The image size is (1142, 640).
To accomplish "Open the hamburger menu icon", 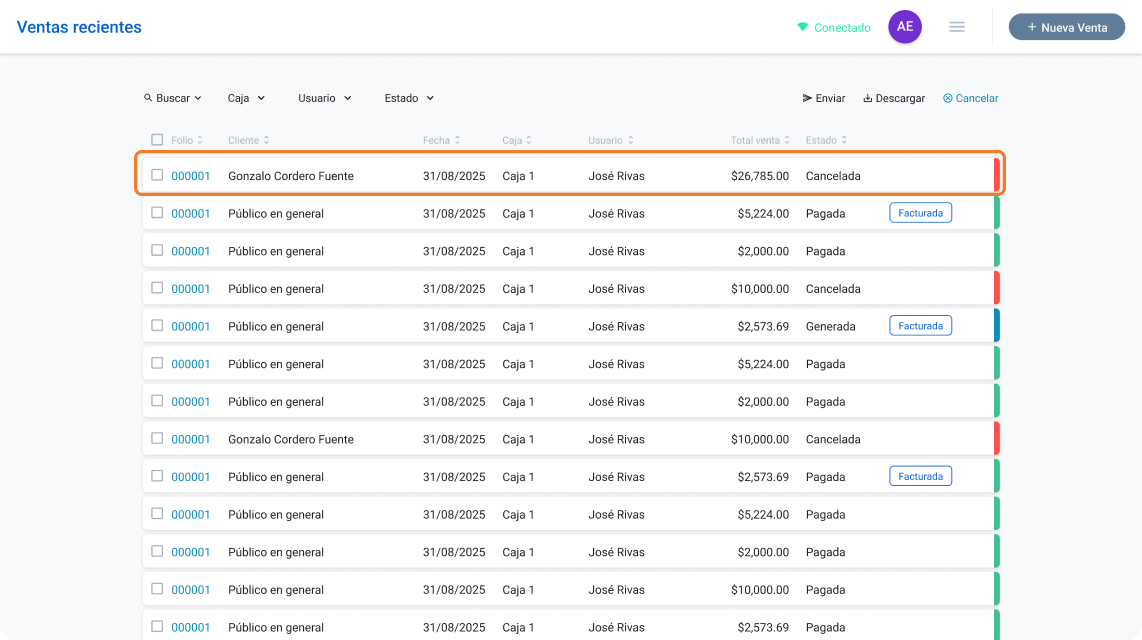I will point(956,27).
